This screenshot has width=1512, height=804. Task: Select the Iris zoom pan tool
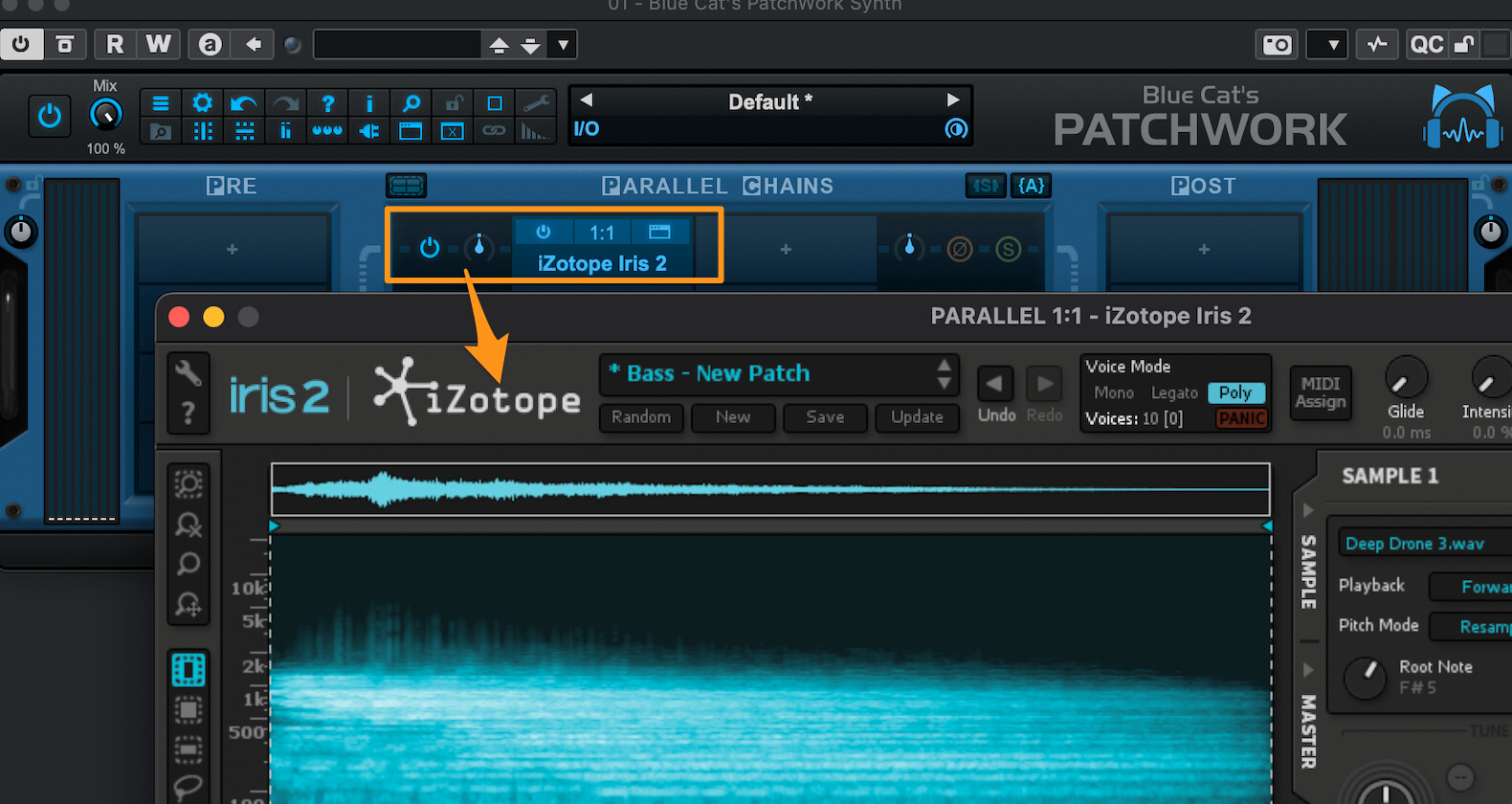point(189,604)
